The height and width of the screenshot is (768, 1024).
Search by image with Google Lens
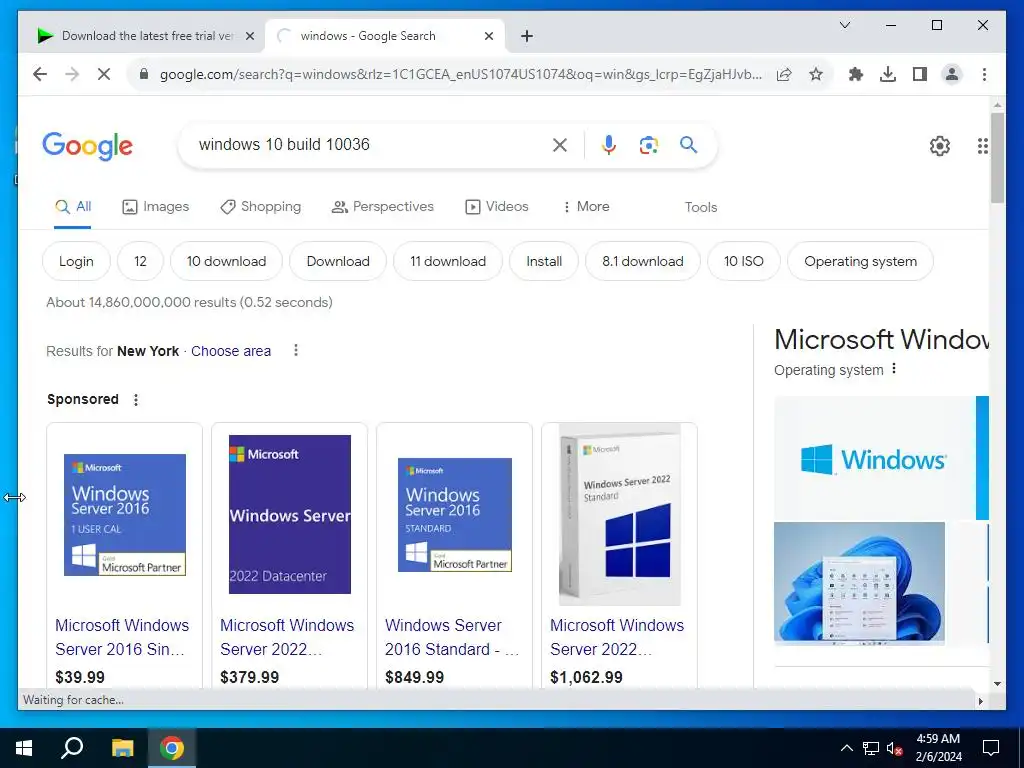point(648,145)
